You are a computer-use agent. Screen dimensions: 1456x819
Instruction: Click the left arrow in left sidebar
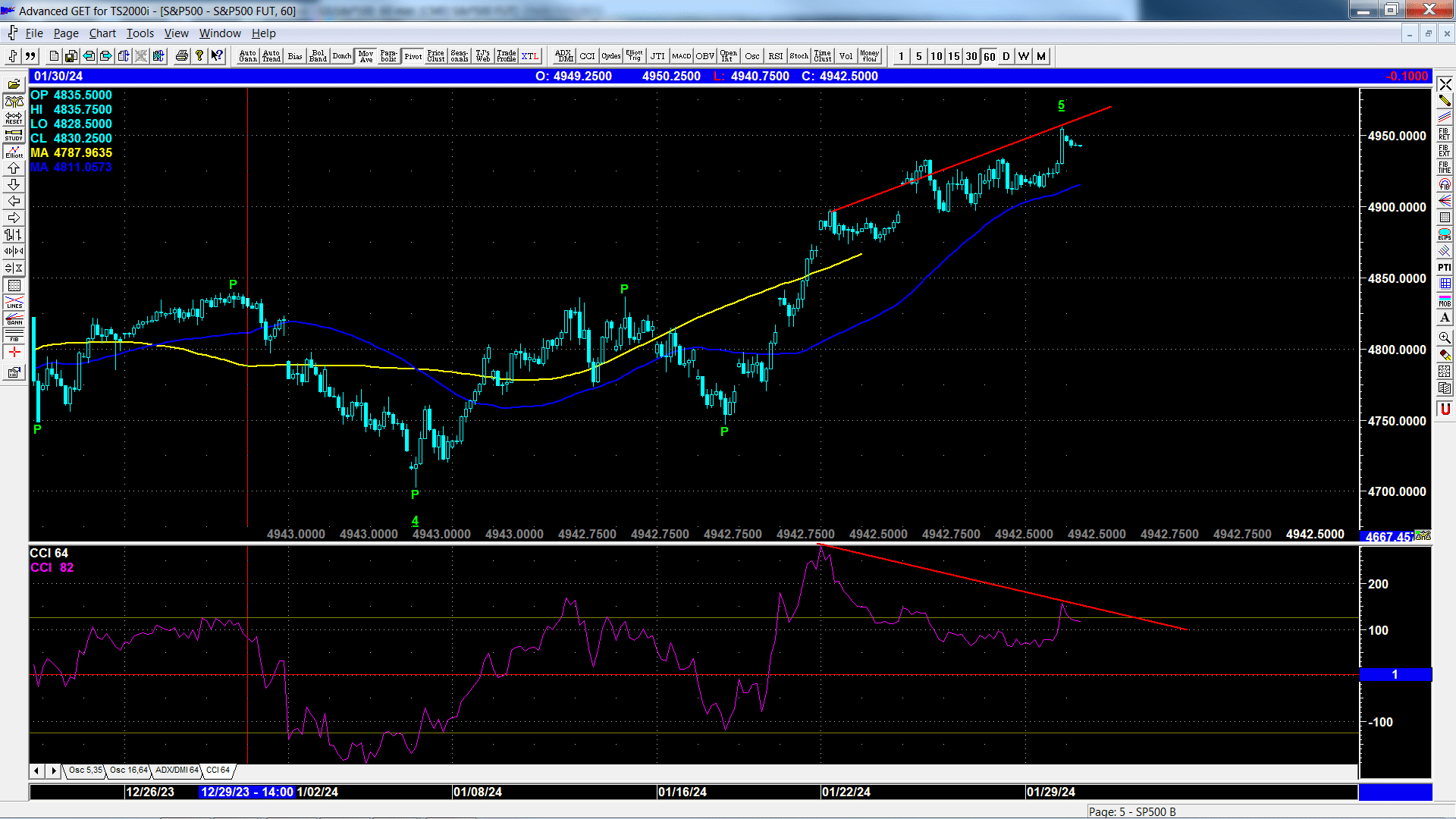14,201
